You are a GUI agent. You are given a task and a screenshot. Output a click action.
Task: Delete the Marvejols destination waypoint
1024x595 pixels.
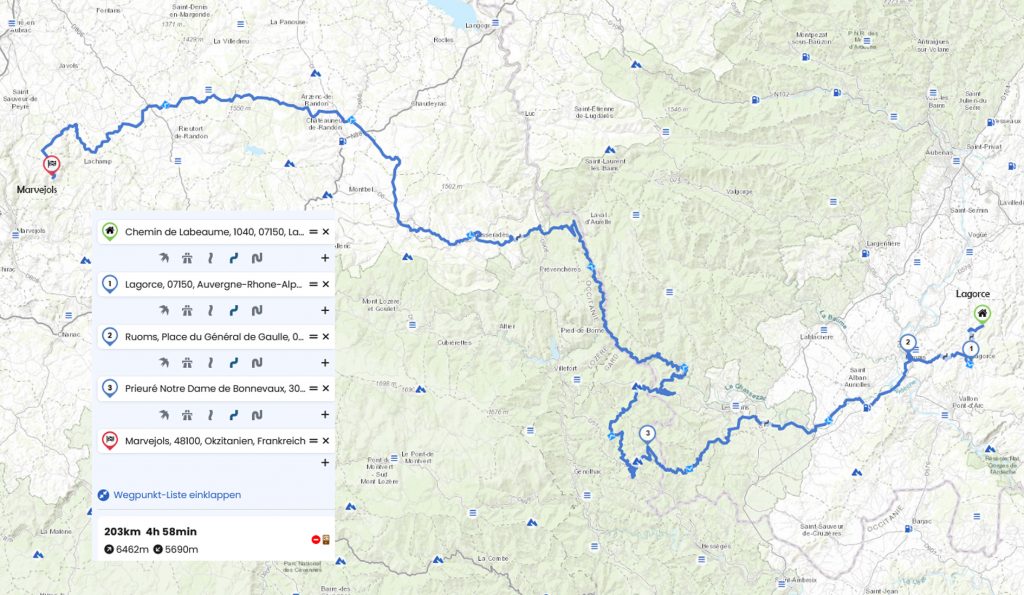click(325, 441)
